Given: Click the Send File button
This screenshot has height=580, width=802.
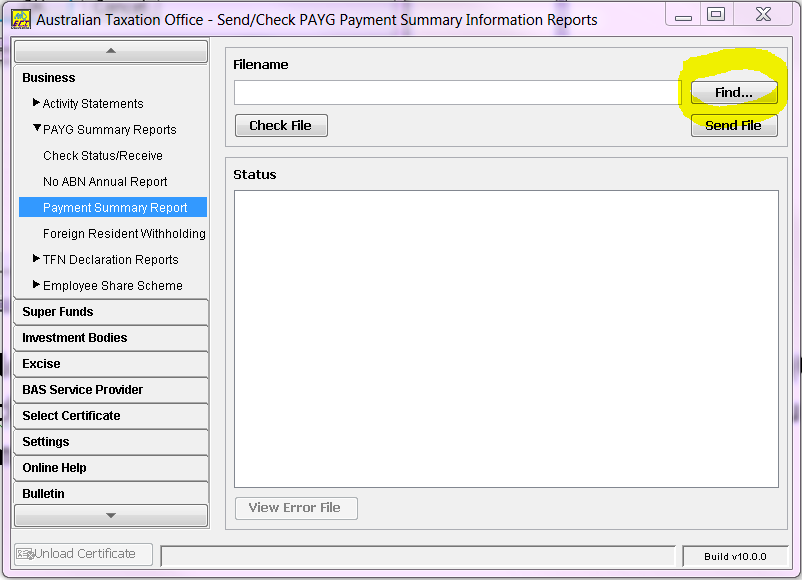Looking at the screenshot, I should 734,125.
